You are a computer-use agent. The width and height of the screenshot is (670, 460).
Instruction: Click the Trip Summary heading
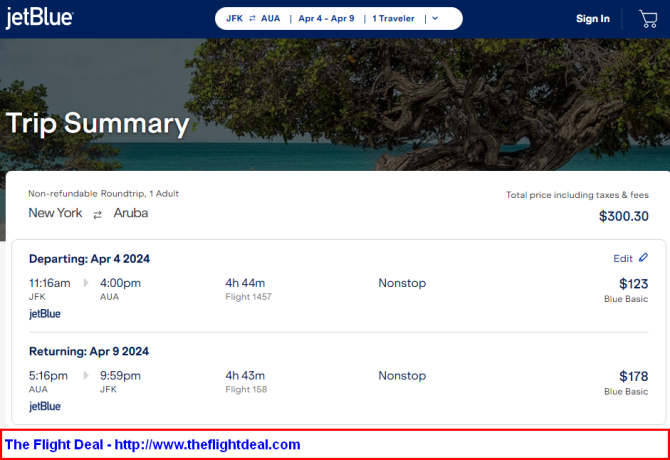click(x=97, y=124)
